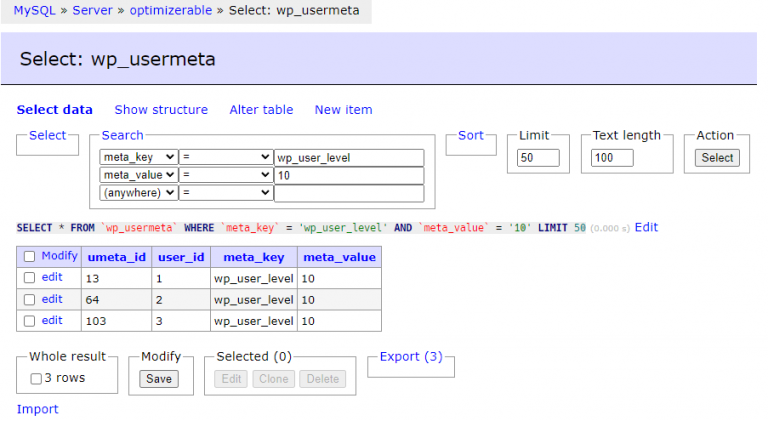Edit the row with user_id 2
Screen dimensions: 768x421
(52, 299)
